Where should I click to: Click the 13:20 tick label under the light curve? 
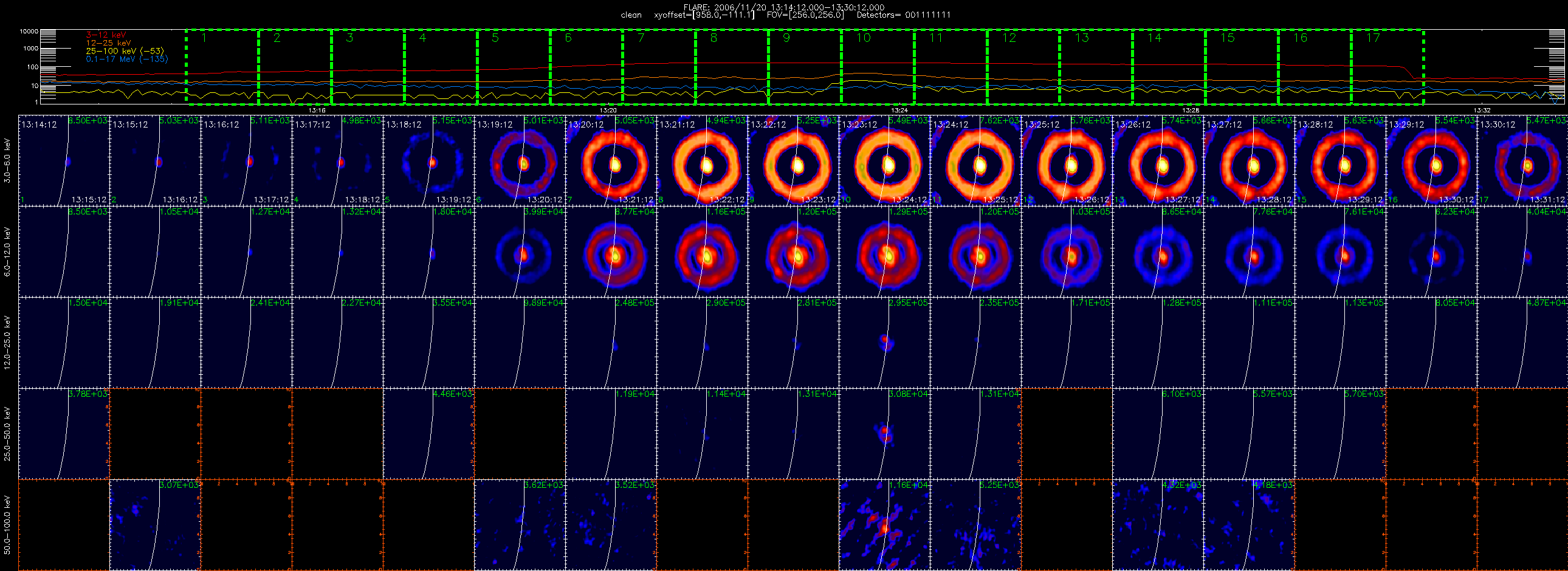[608, 110]
